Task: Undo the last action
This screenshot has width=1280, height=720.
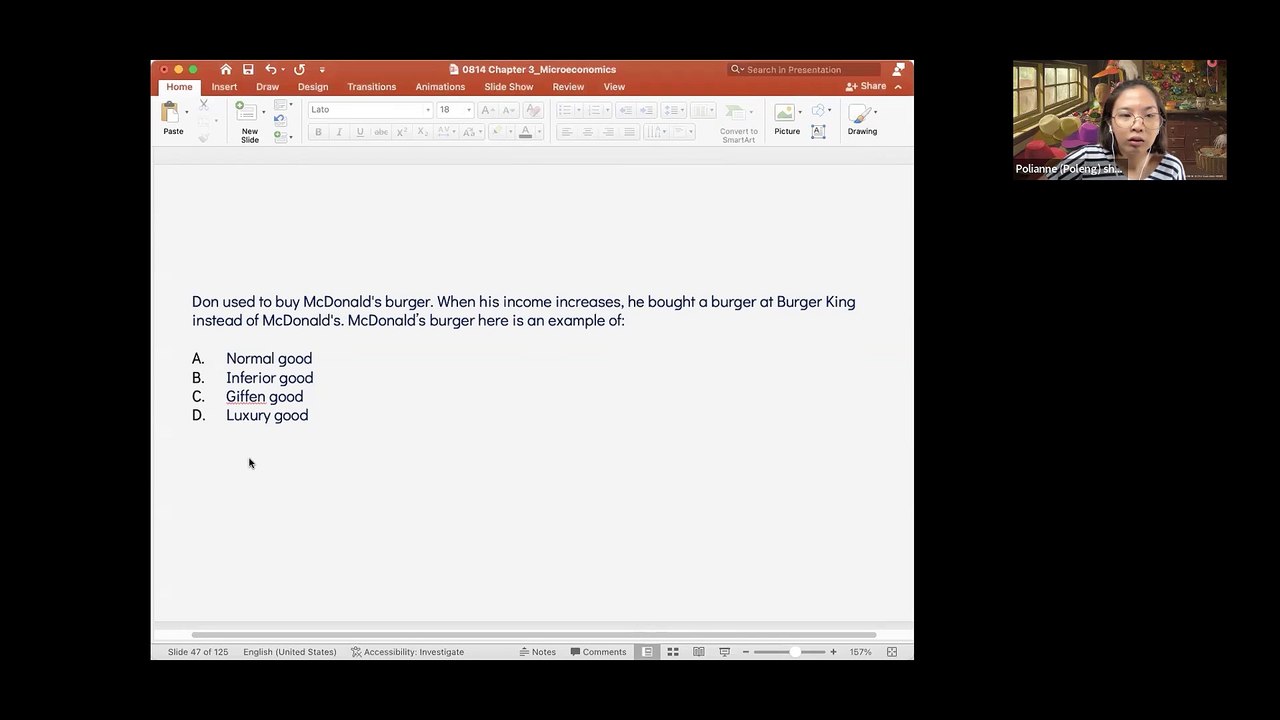Action: point(270,69)
